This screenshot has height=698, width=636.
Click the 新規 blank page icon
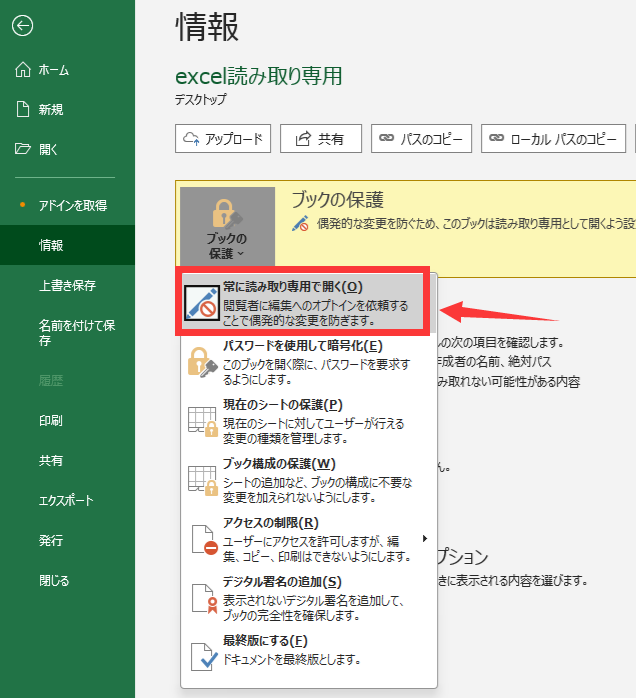click(23, 109)
